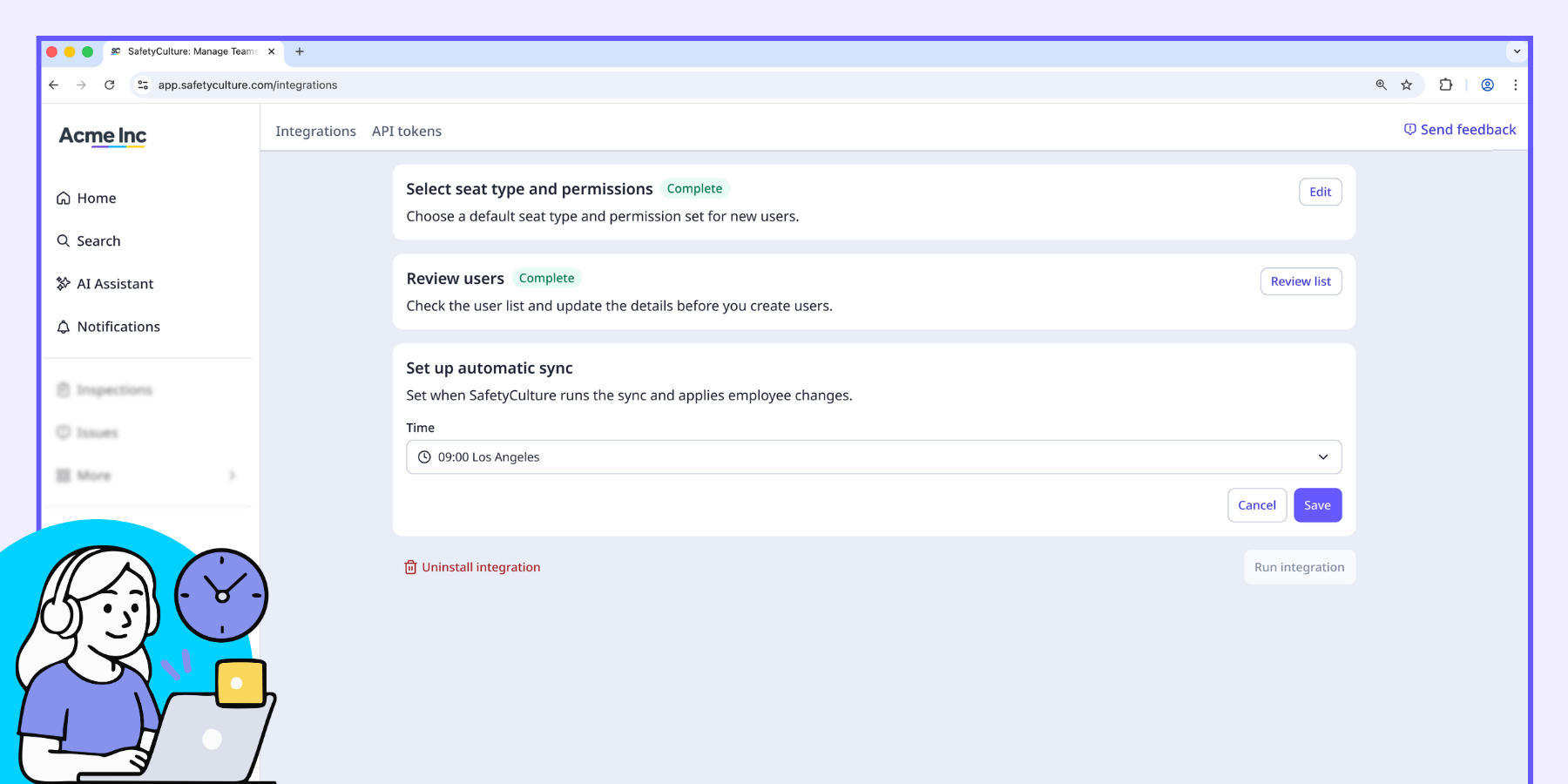Click the Notifications bell icon
This screenshot has width=1568, height=784.
[x=64, y=328]
